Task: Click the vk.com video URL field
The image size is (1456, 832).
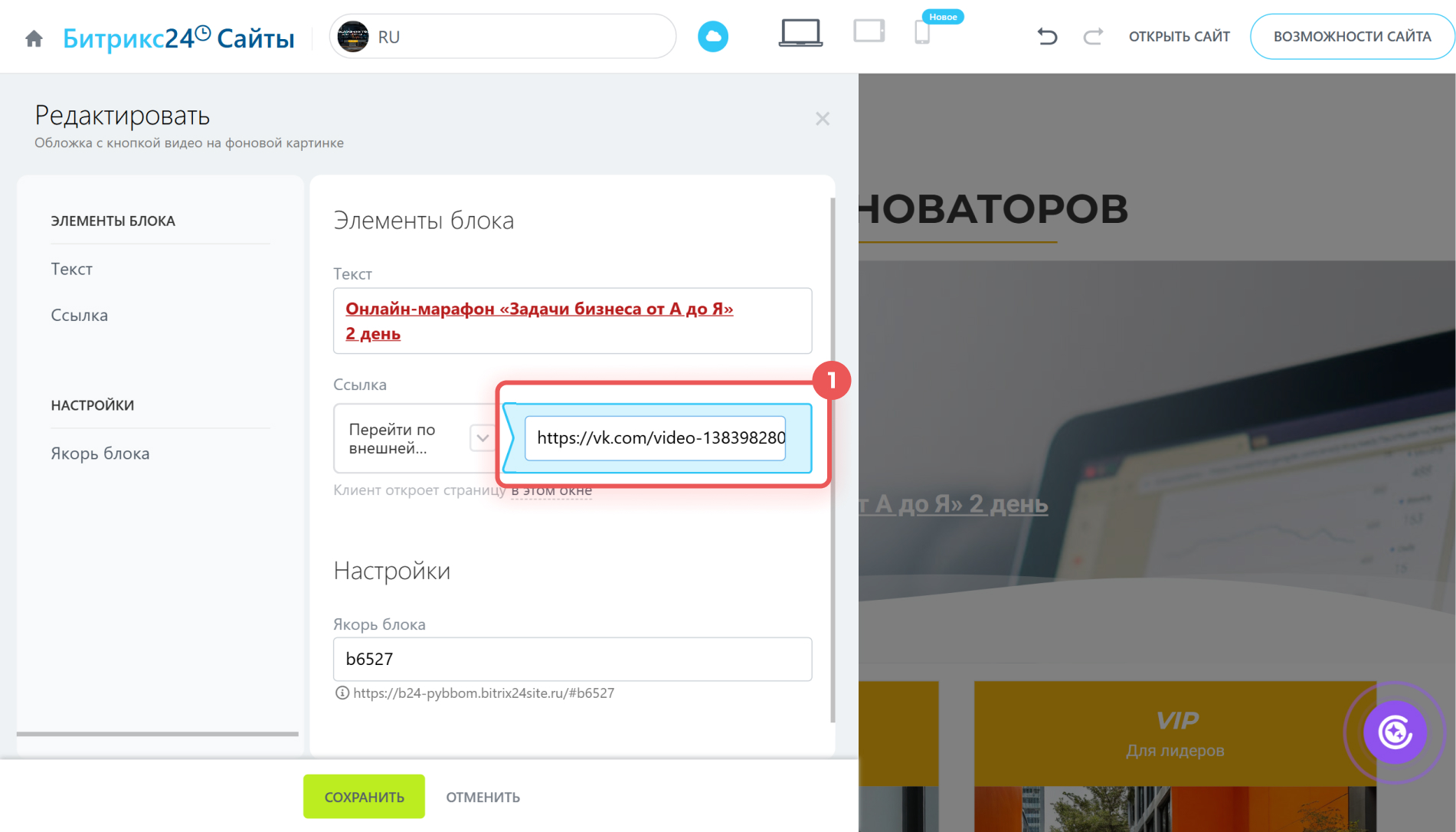Action: 655,437
